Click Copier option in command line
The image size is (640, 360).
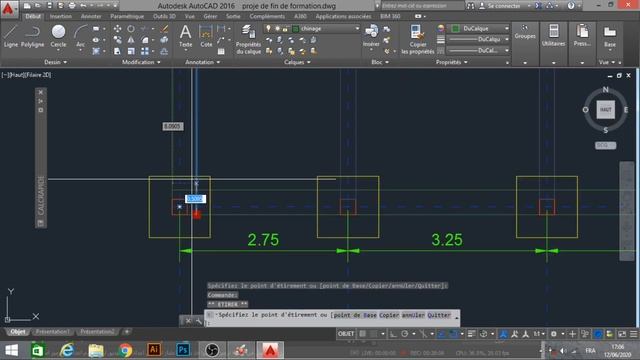pyautogui.click(x=389, y=315)
